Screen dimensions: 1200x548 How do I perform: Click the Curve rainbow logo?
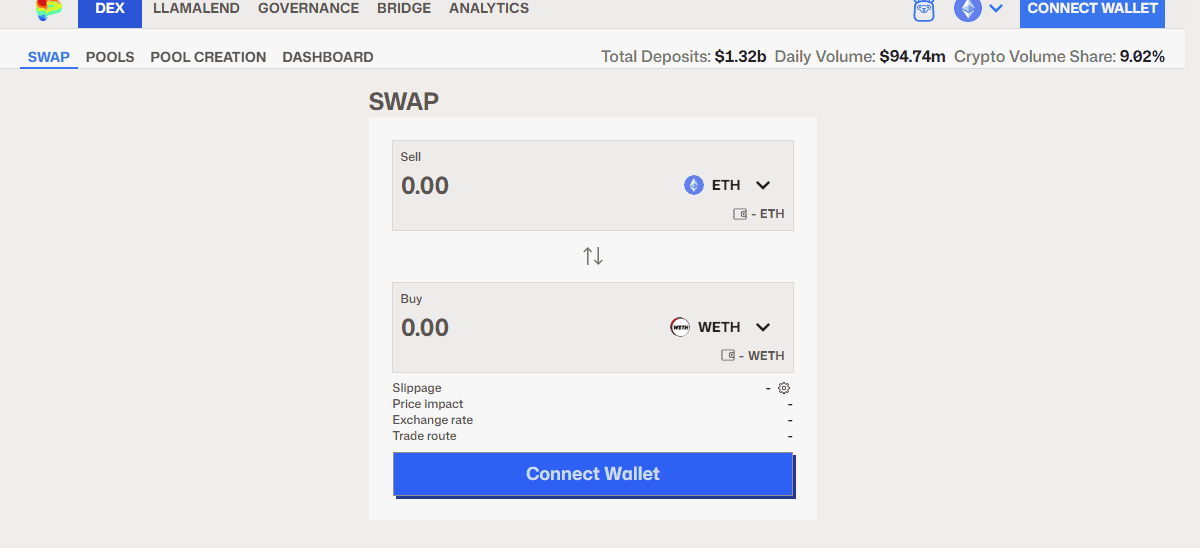point(48,9)
